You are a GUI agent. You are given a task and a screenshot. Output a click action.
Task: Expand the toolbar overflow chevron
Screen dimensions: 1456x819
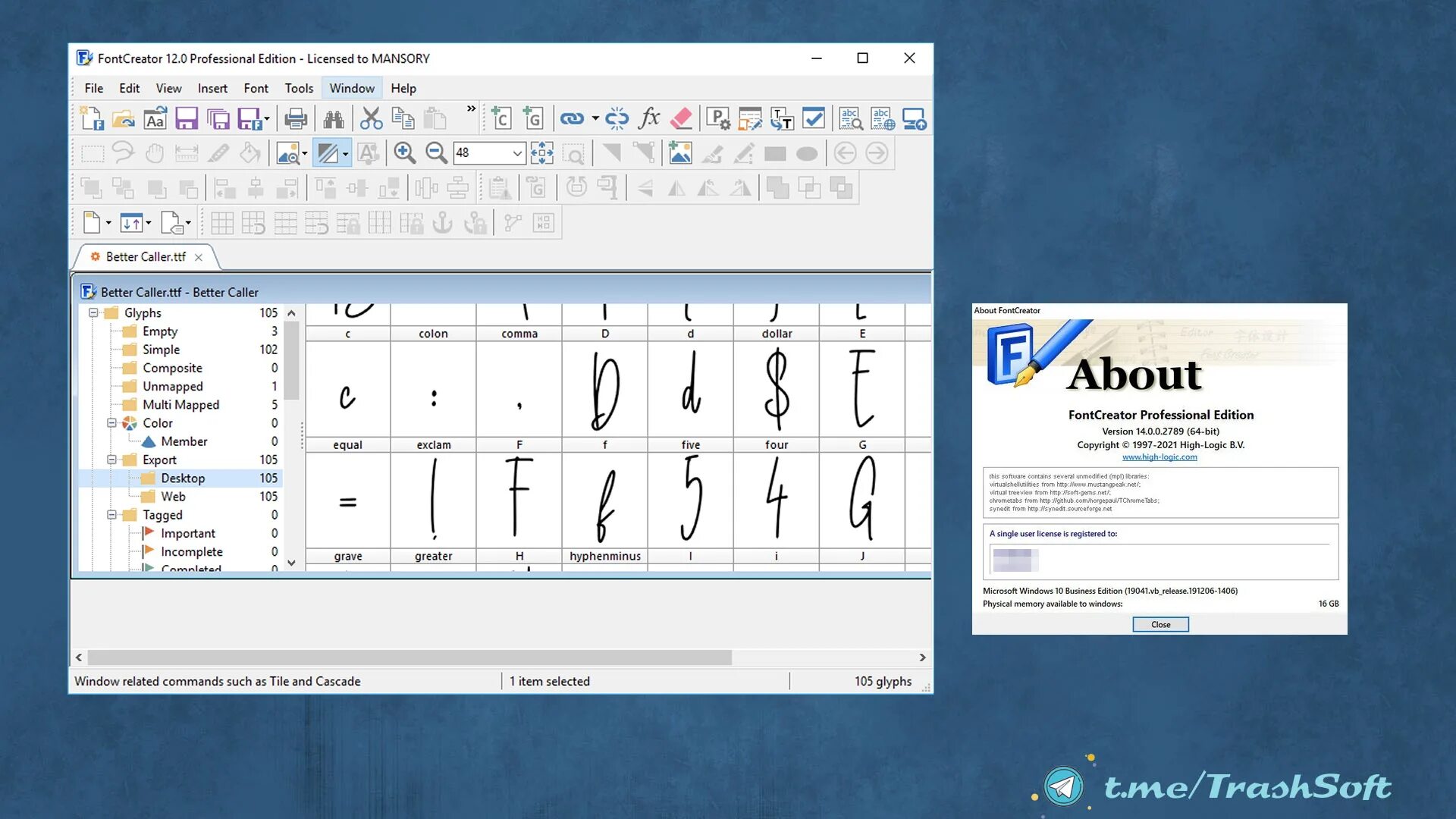471,108
